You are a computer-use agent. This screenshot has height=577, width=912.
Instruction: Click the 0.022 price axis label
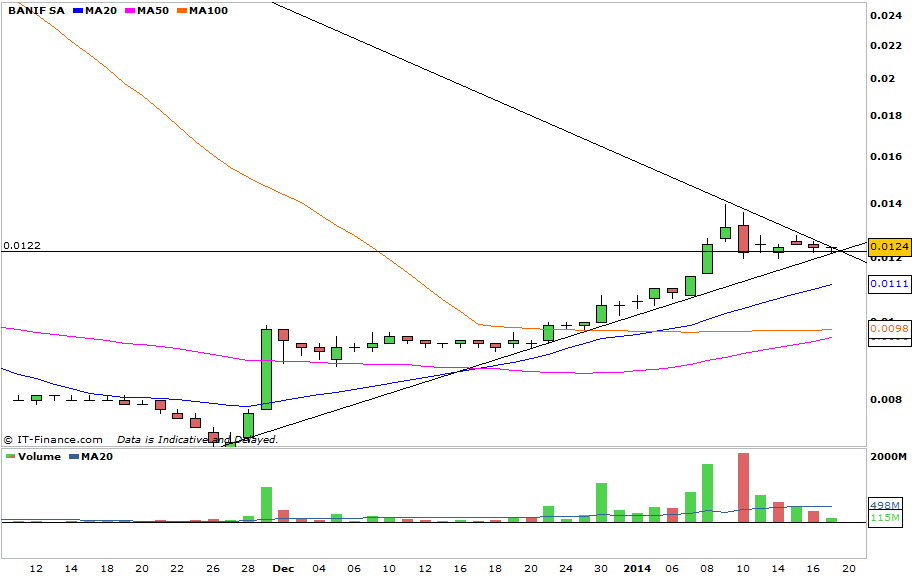[886, 45]
